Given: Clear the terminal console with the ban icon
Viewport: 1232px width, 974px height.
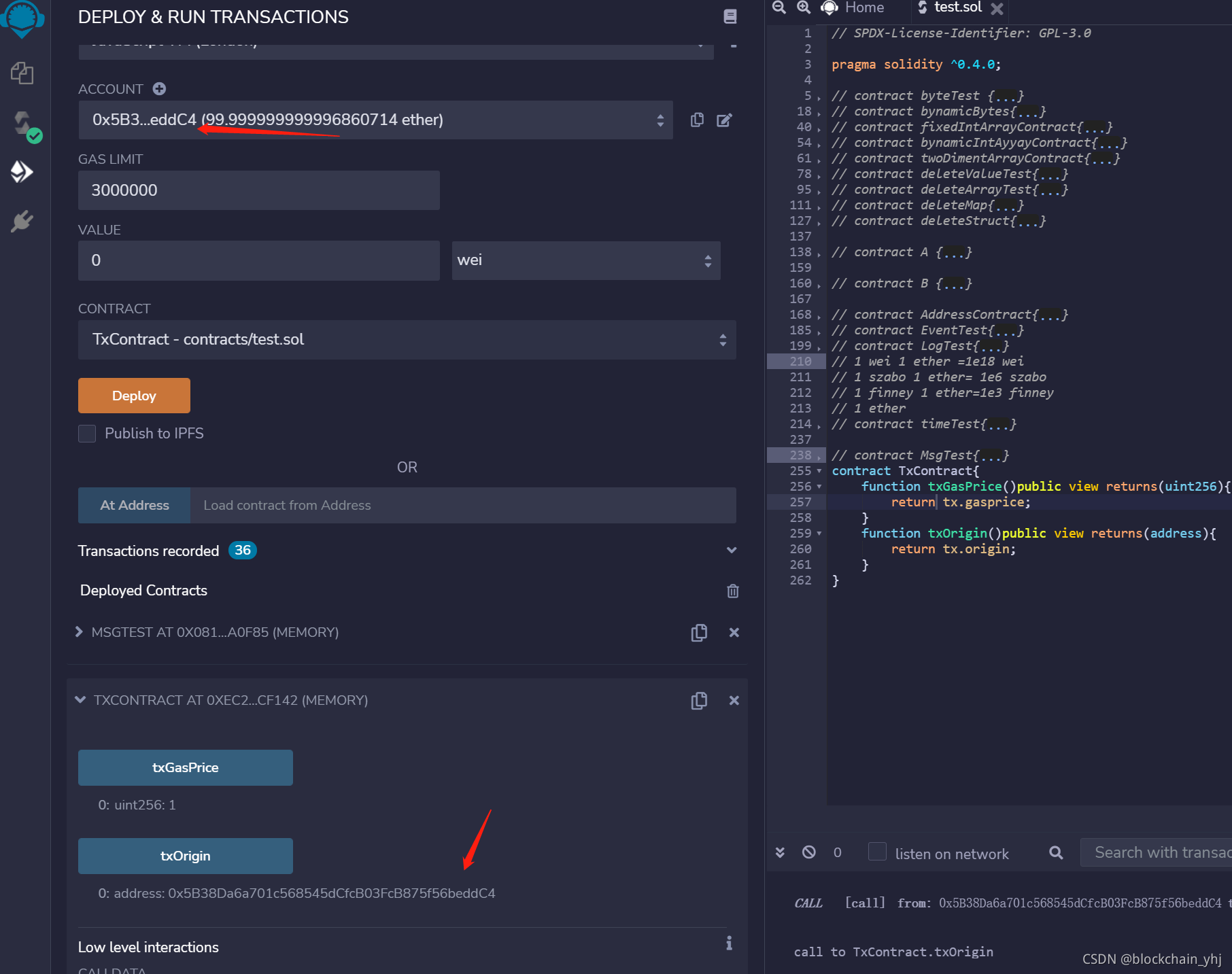Looking at the screenshot, I should pos(809,852).
